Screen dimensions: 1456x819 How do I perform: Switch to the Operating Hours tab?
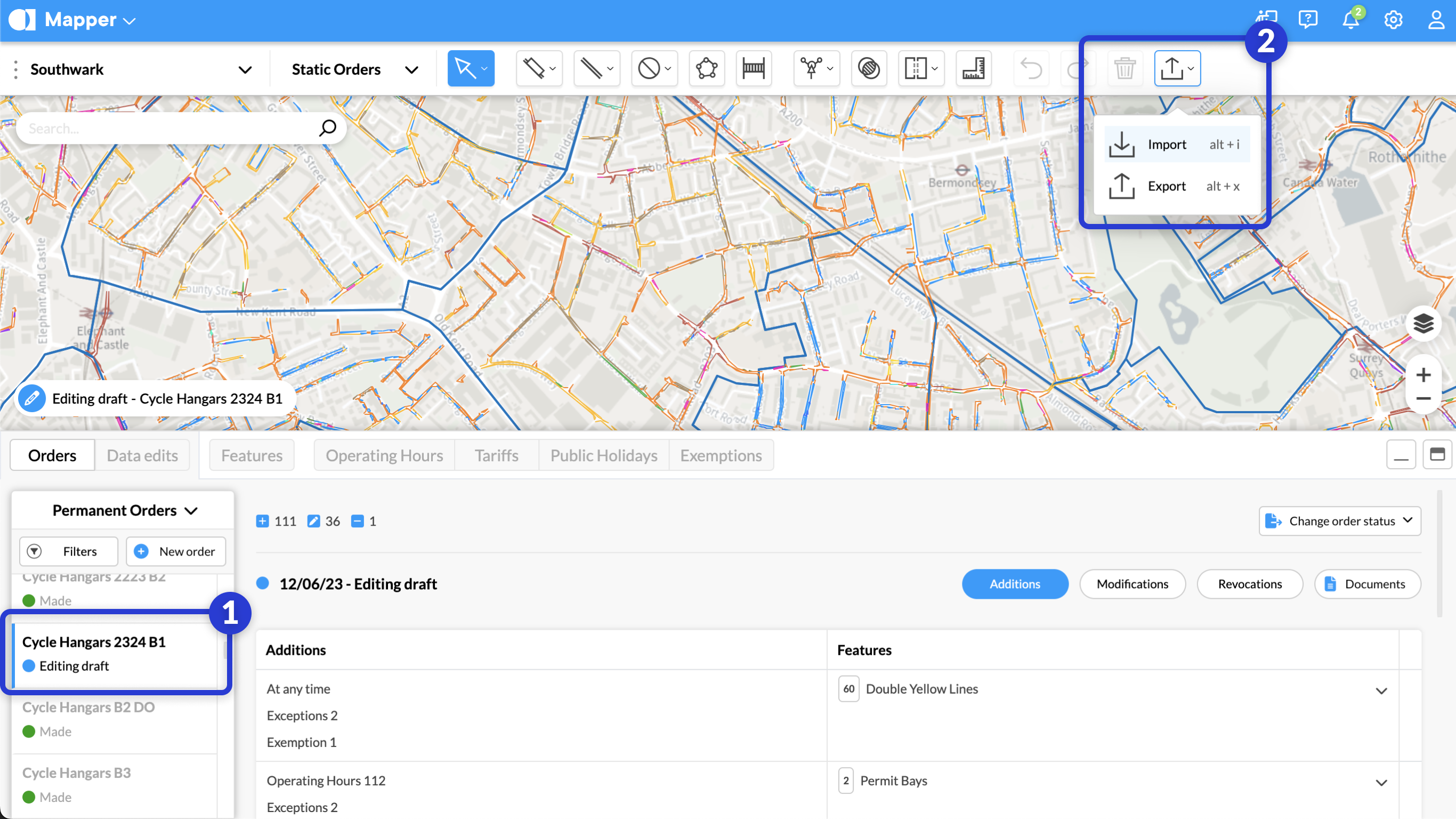tap(384, 455)
